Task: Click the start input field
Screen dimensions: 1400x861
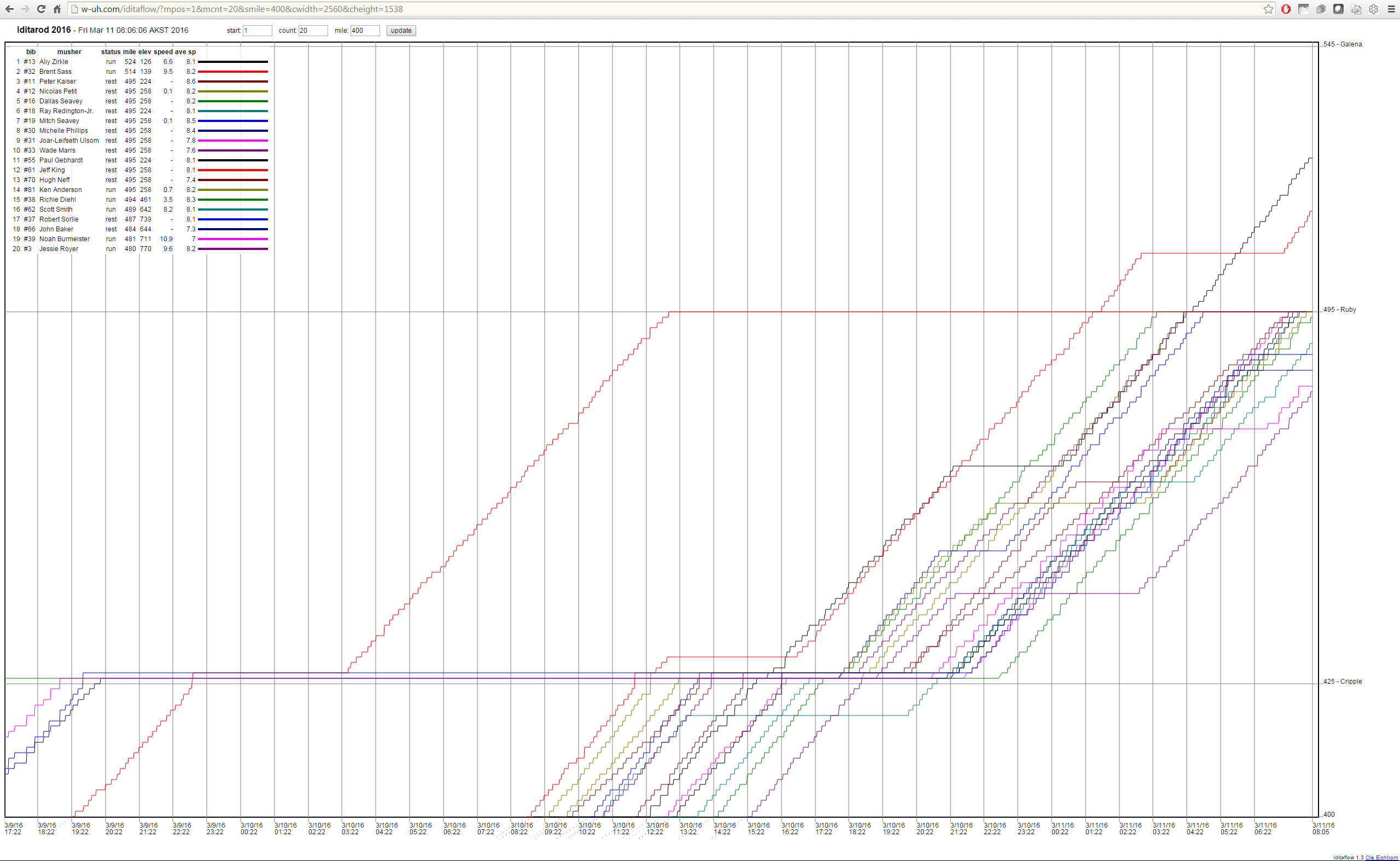Action: (x=258, y=31)
